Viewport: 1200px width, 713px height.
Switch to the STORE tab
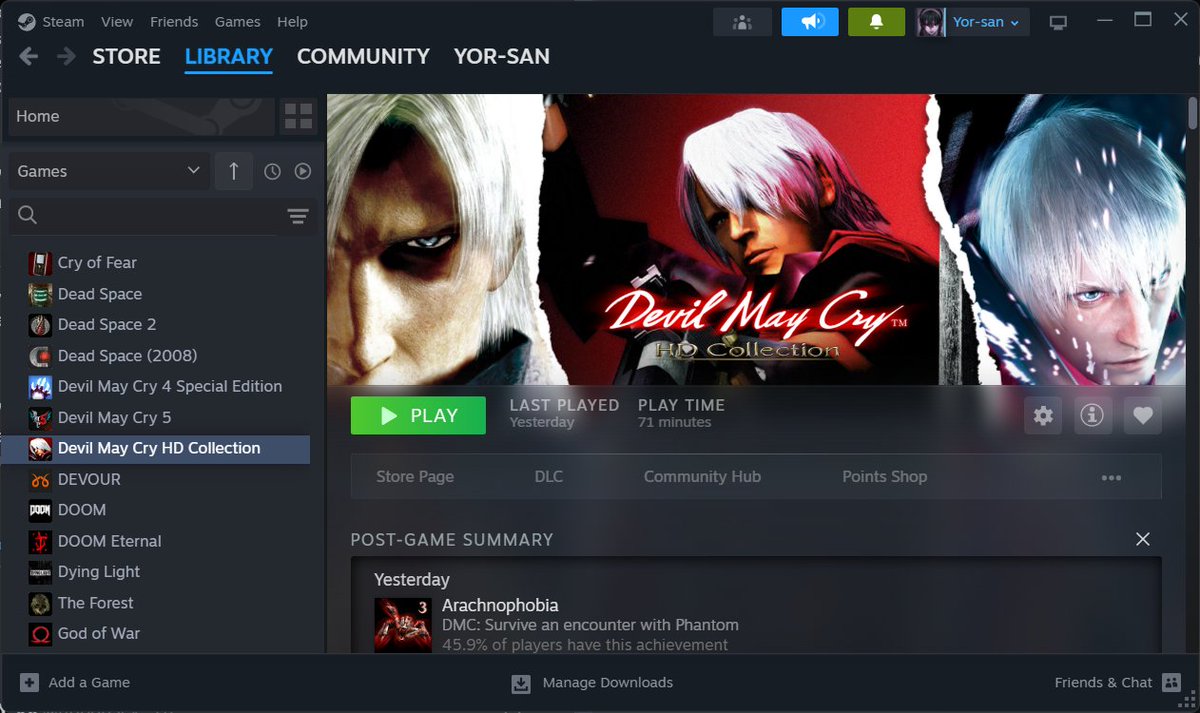126,57
